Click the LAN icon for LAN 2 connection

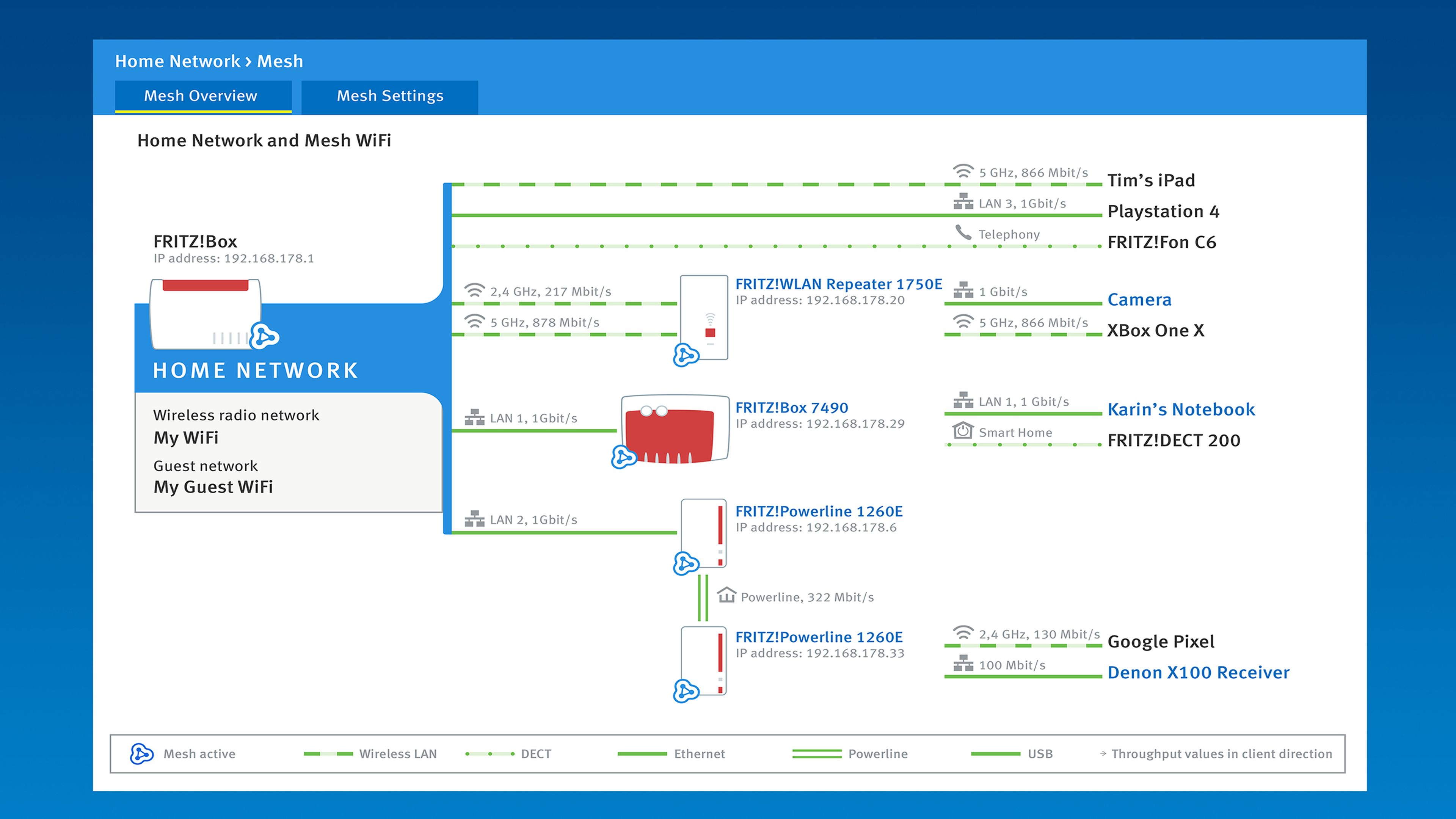pos(474,519)
